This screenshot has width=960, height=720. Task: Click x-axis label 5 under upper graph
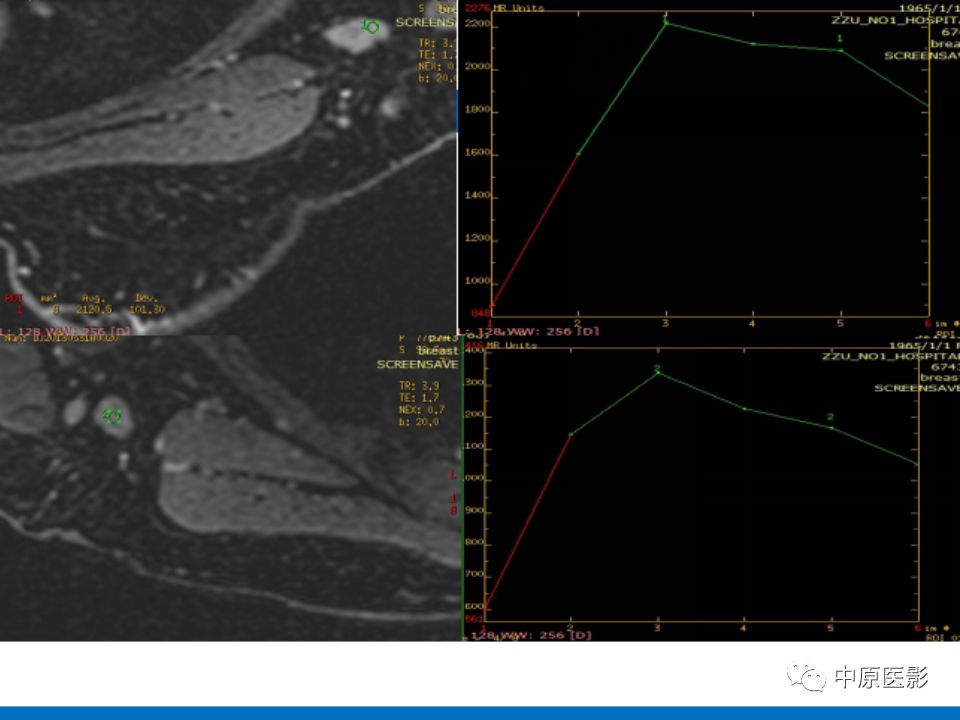coord(840,323)
